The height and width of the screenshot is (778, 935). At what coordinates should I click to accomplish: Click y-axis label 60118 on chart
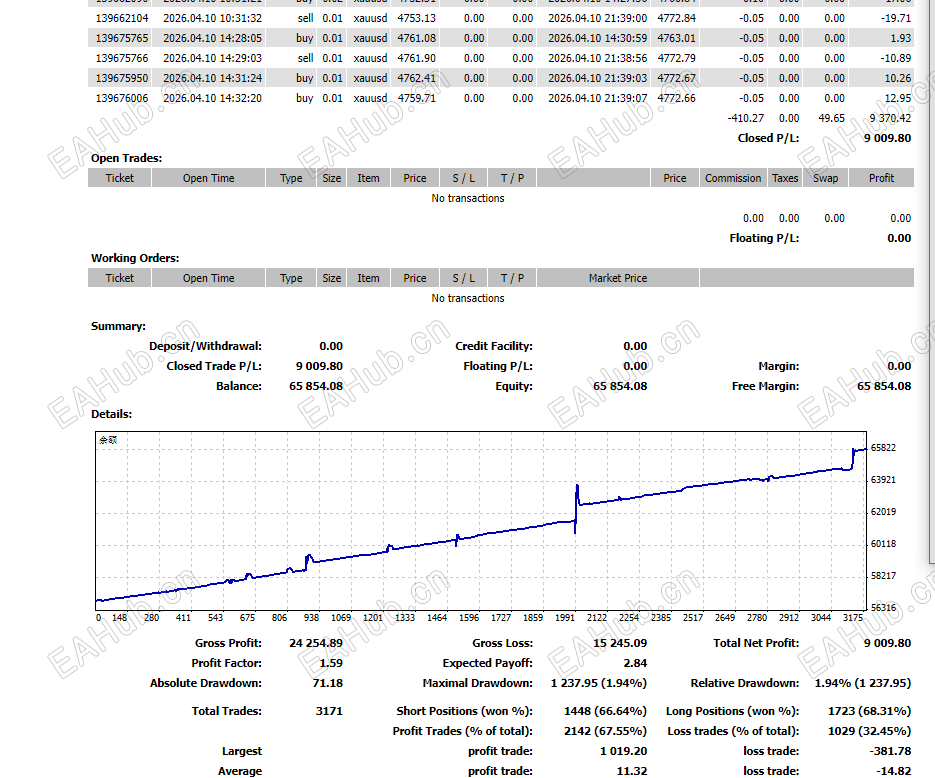click(883, 544)
